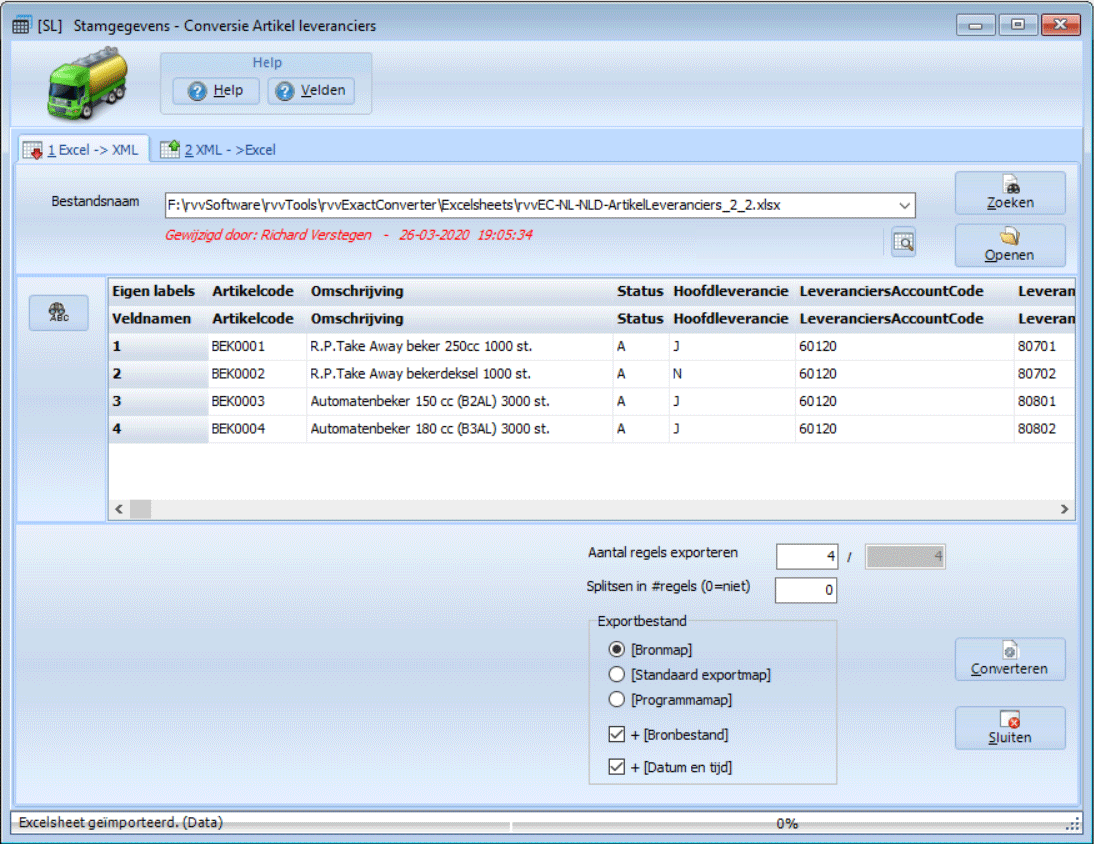Switch to the 2 XML -> Excel tab
Image resolution: width=1094 pixels, height=844 pixels.
(x=218, y=150)
